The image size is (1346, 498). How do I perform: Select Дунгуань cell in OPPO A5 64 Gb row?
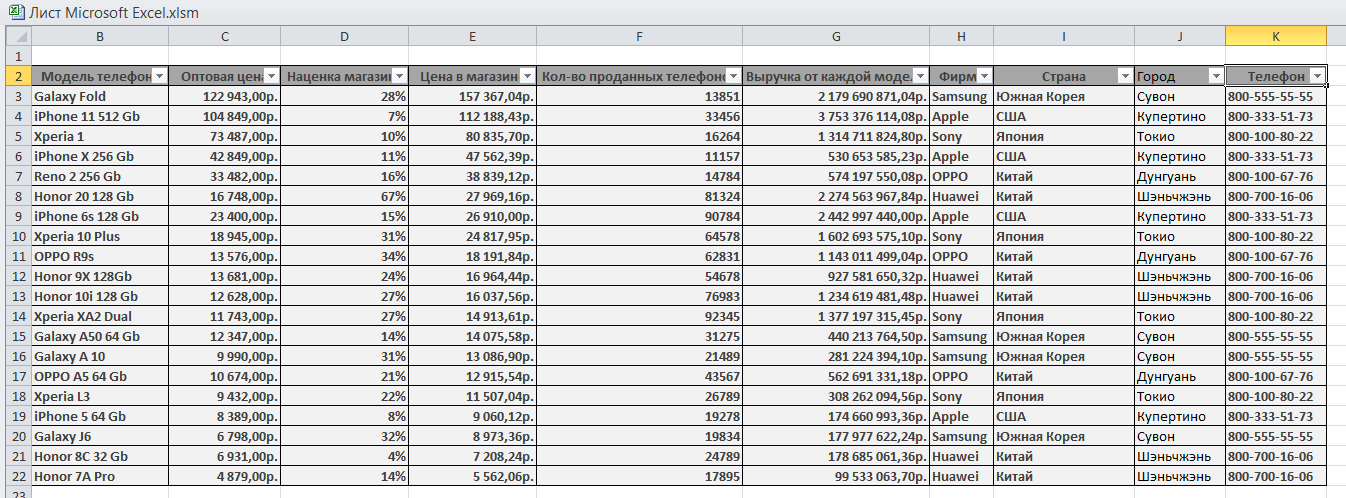click(x=1180, y=376)
